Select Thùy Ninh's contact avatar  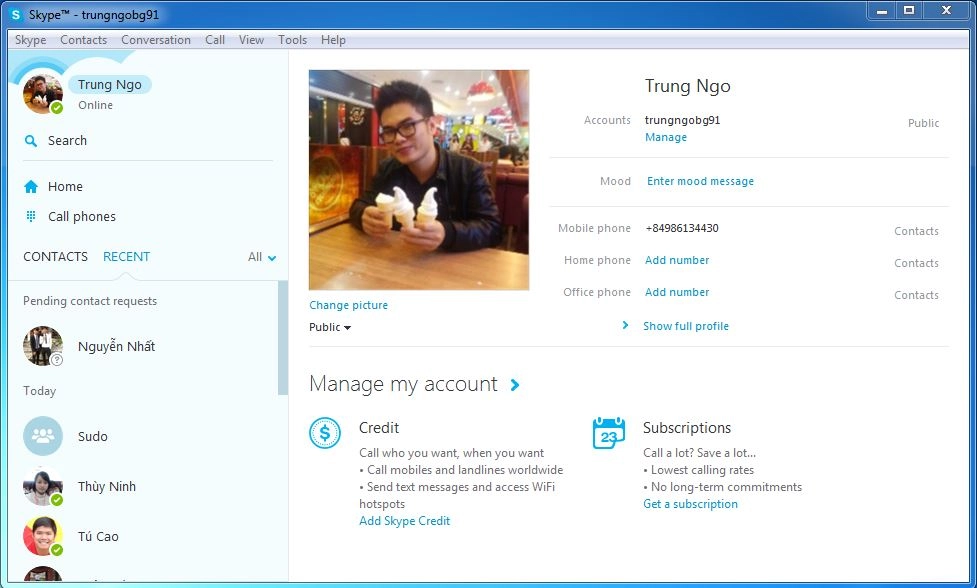click(42, 486)
